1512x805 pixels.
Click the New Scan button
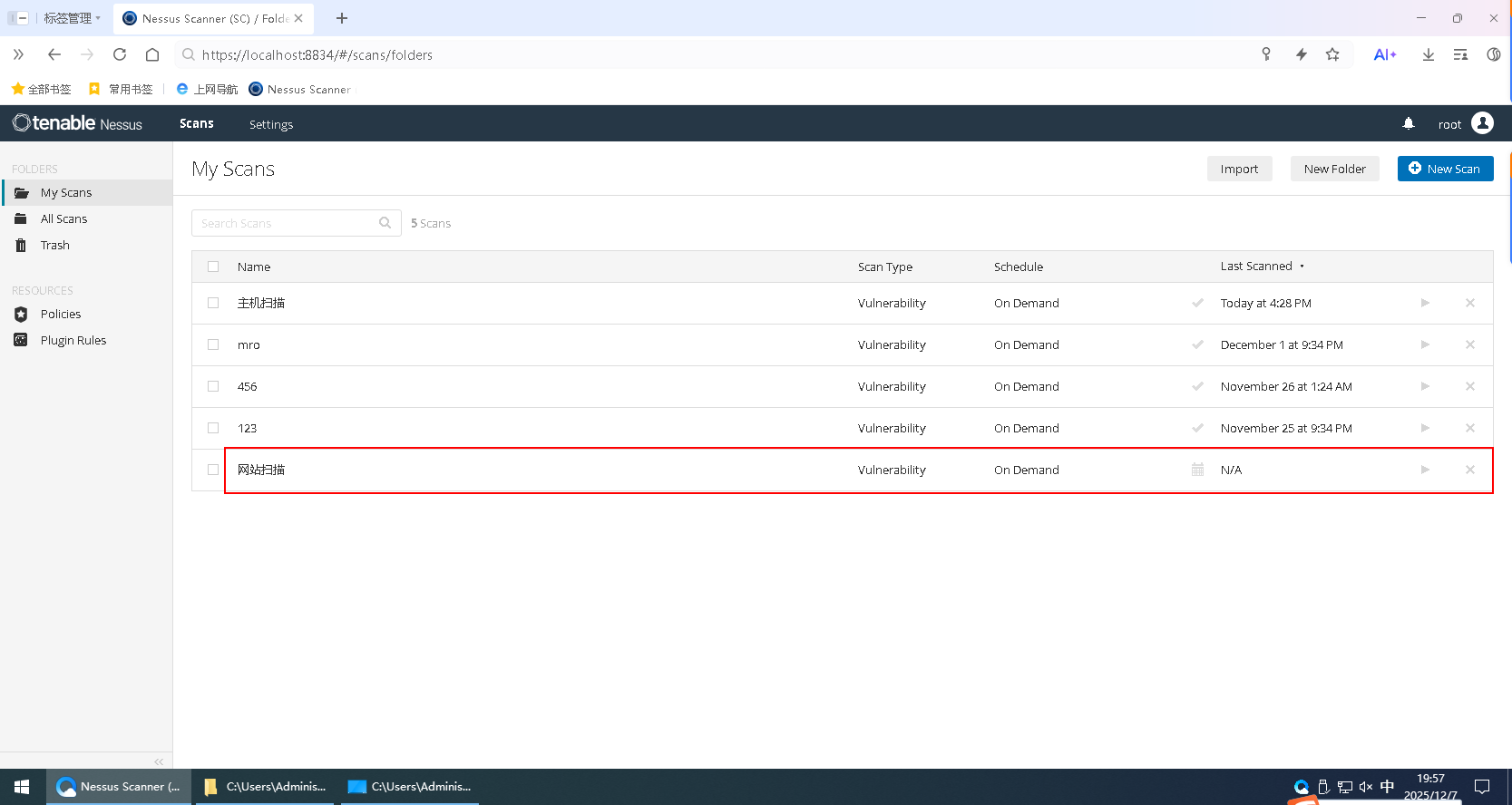(x=1445, y=169)
